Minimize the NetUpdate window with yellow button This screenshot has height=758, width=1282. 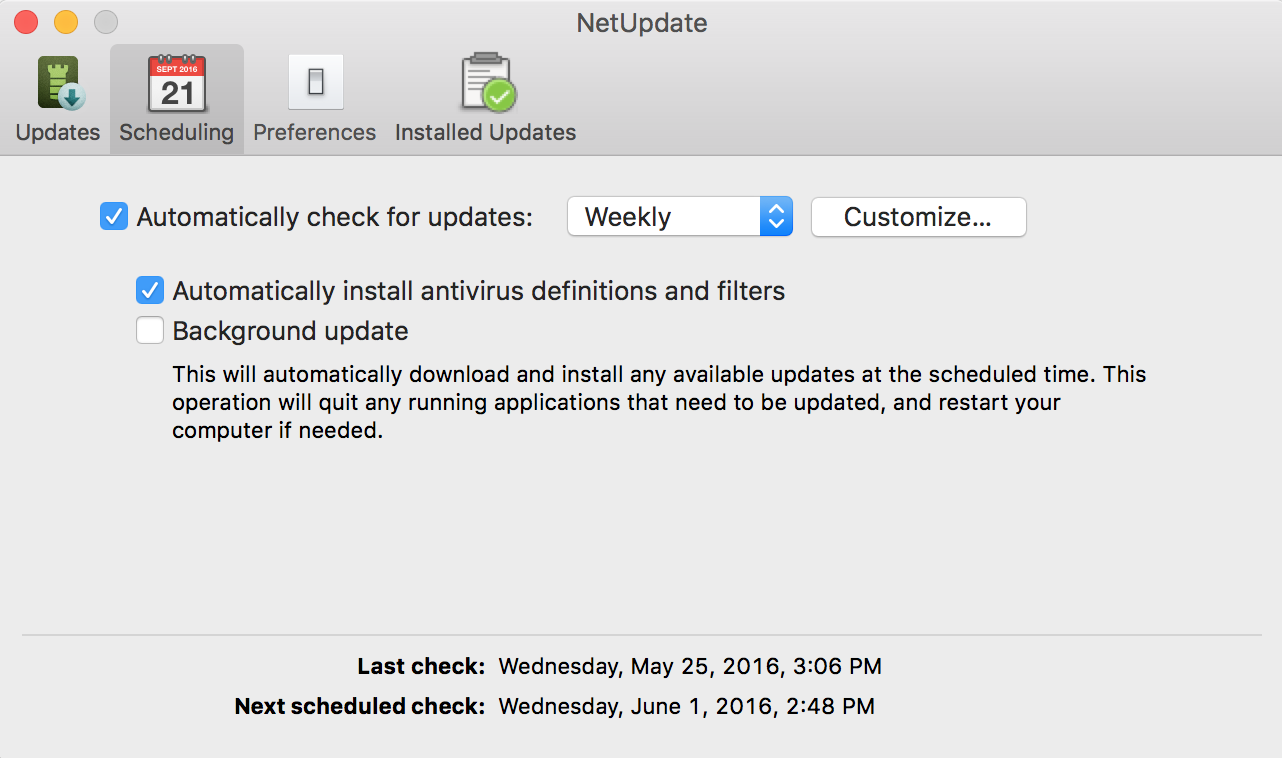[x=66, y=22]
